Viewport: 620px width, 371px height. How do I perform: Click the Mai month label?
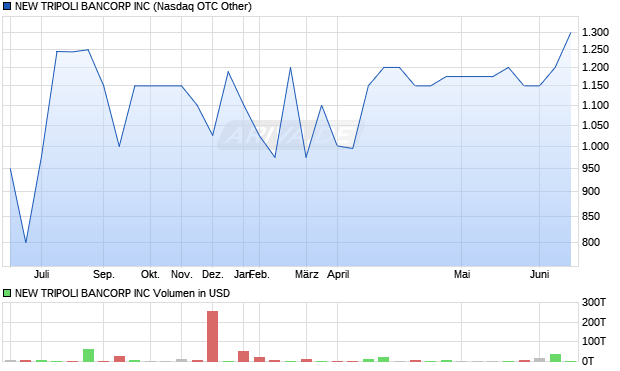[x=462, y=274]
